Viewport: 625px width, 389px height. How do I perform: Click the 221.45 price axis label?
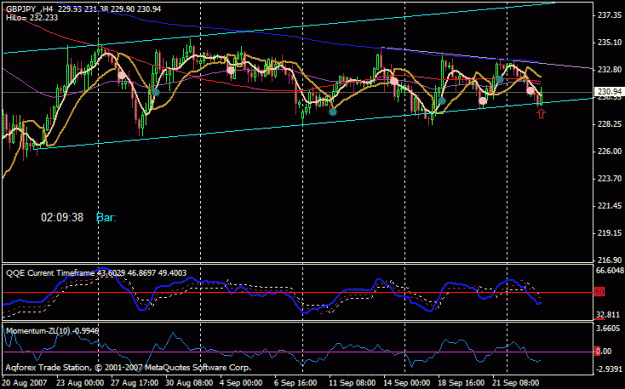[x=610, y=206]
